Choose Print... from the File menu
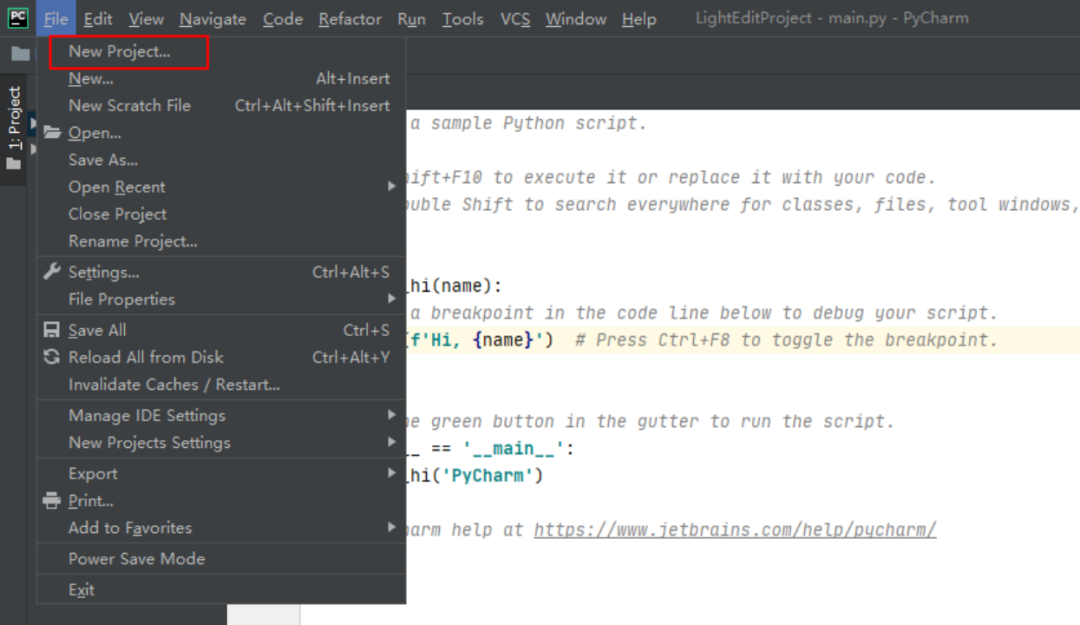The image size is (1080, 625). 221,501
